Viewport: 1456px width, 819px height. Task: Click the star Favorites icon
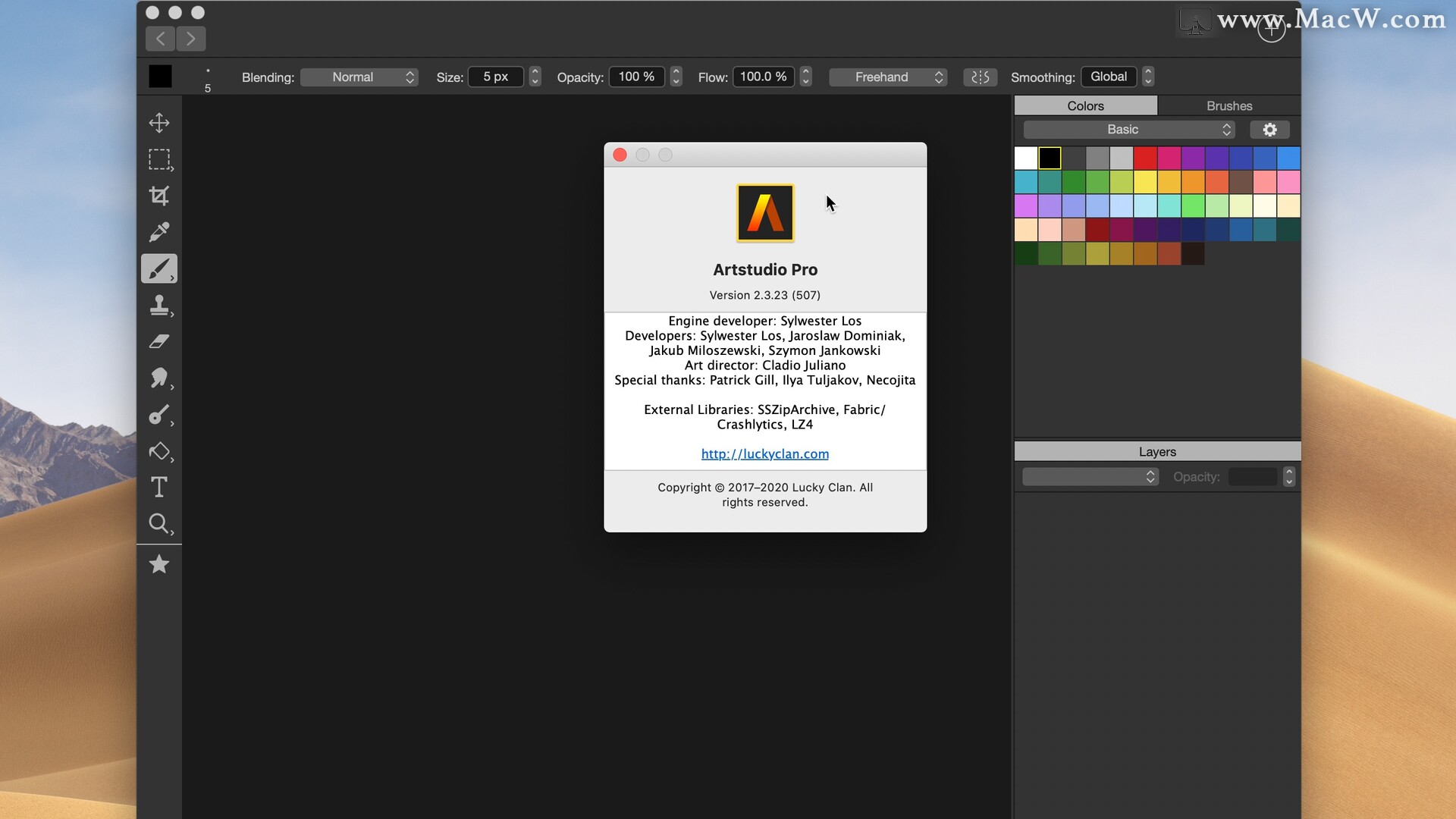pos(159,564)
